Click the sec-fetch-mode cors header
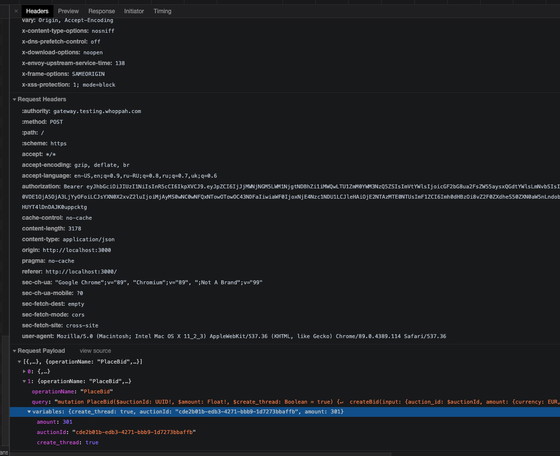The width and height of the screenshot is (560, 456). 53,315
